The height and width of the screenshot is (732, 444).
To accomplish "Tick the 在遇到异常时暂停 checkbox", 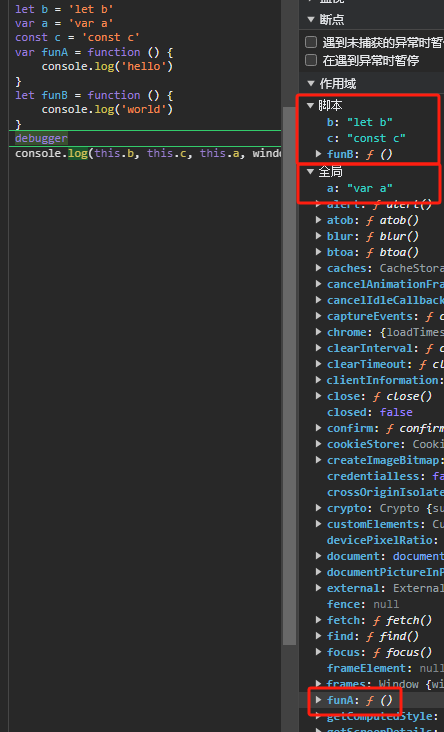I will point(311,60).
